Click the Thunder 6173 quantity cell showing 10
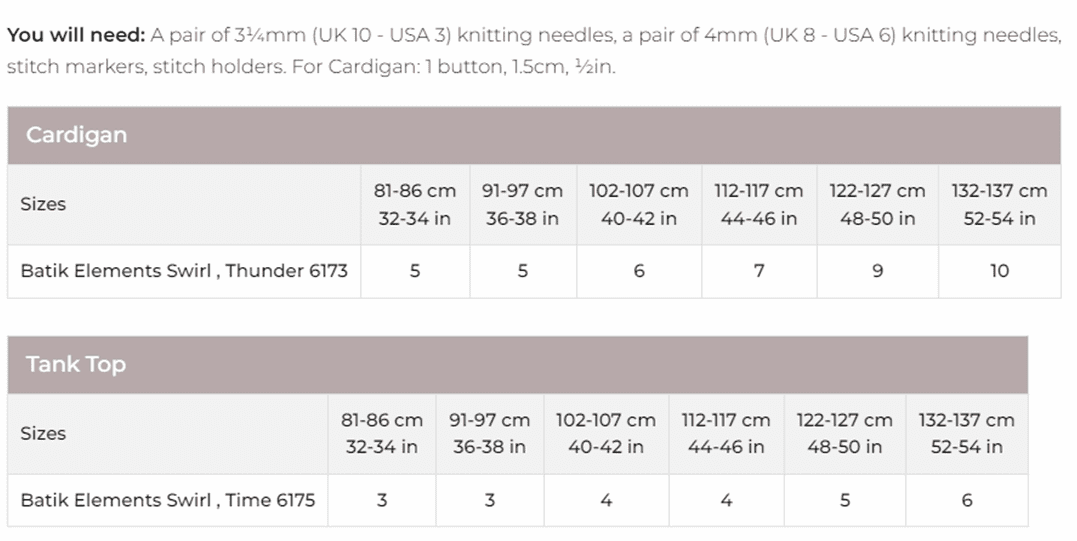This screenshot has width=1077, height=541. pos(999,271)
